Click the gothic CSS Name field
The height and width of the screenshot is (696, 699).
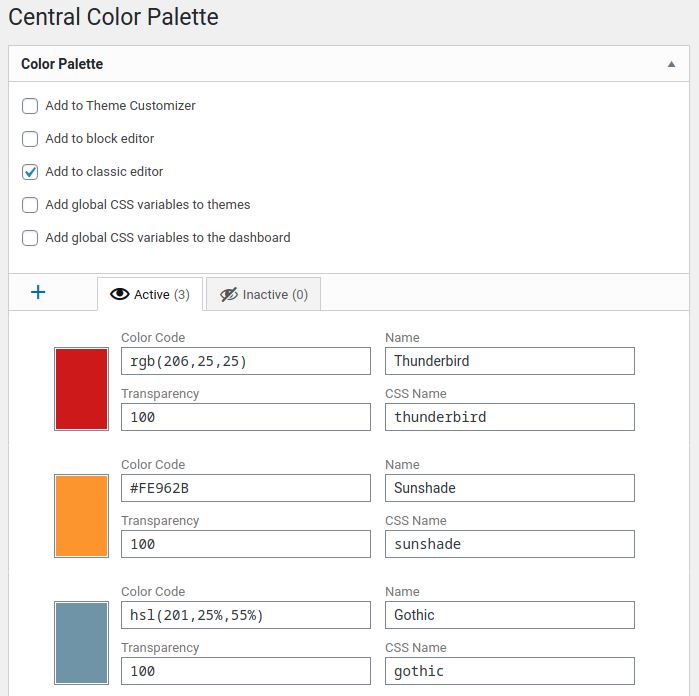pos(510,671)
